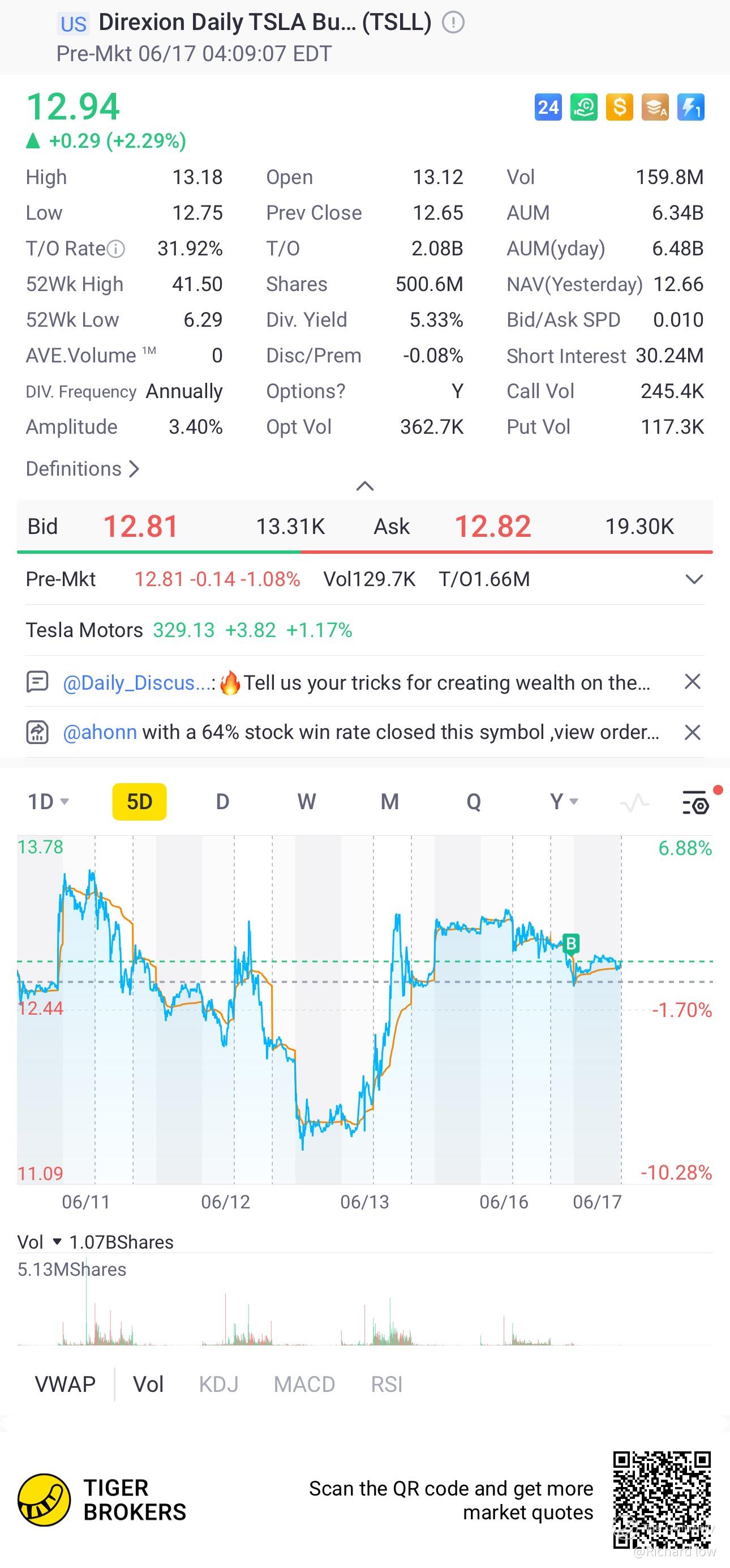The image size is (730, 1568).
Task: Switch to the M monthly chart tab
Action: [389, 802]
